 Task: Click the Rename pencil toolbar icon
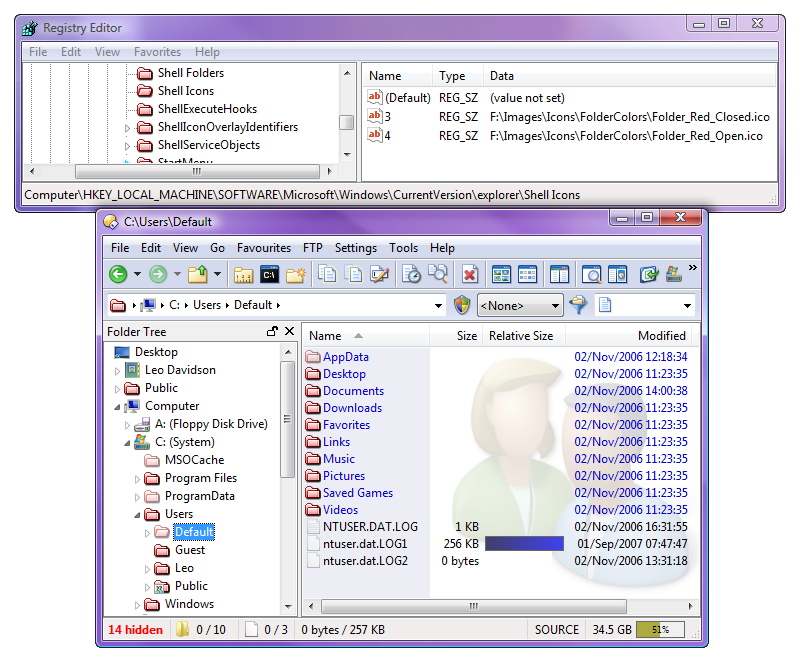point(380,274)
